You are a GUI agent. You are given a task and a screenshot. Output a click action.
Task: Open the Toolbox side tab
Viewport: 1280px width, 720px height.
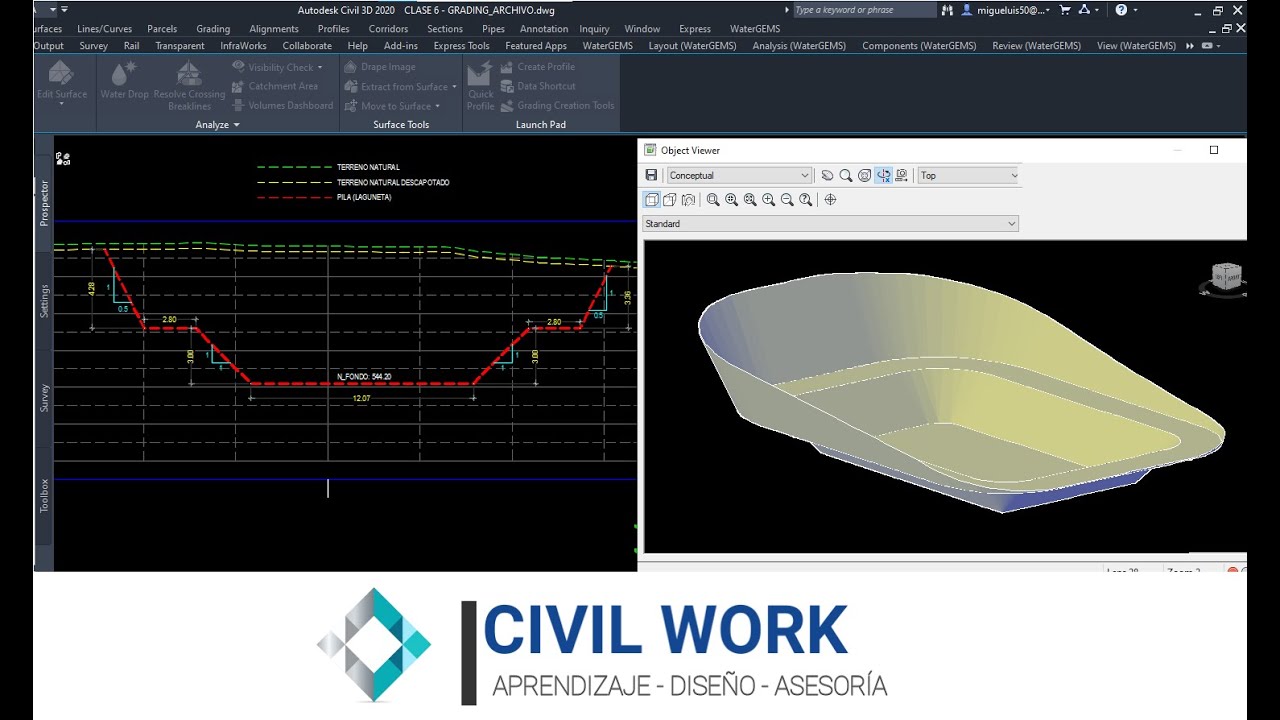(44, 495)
